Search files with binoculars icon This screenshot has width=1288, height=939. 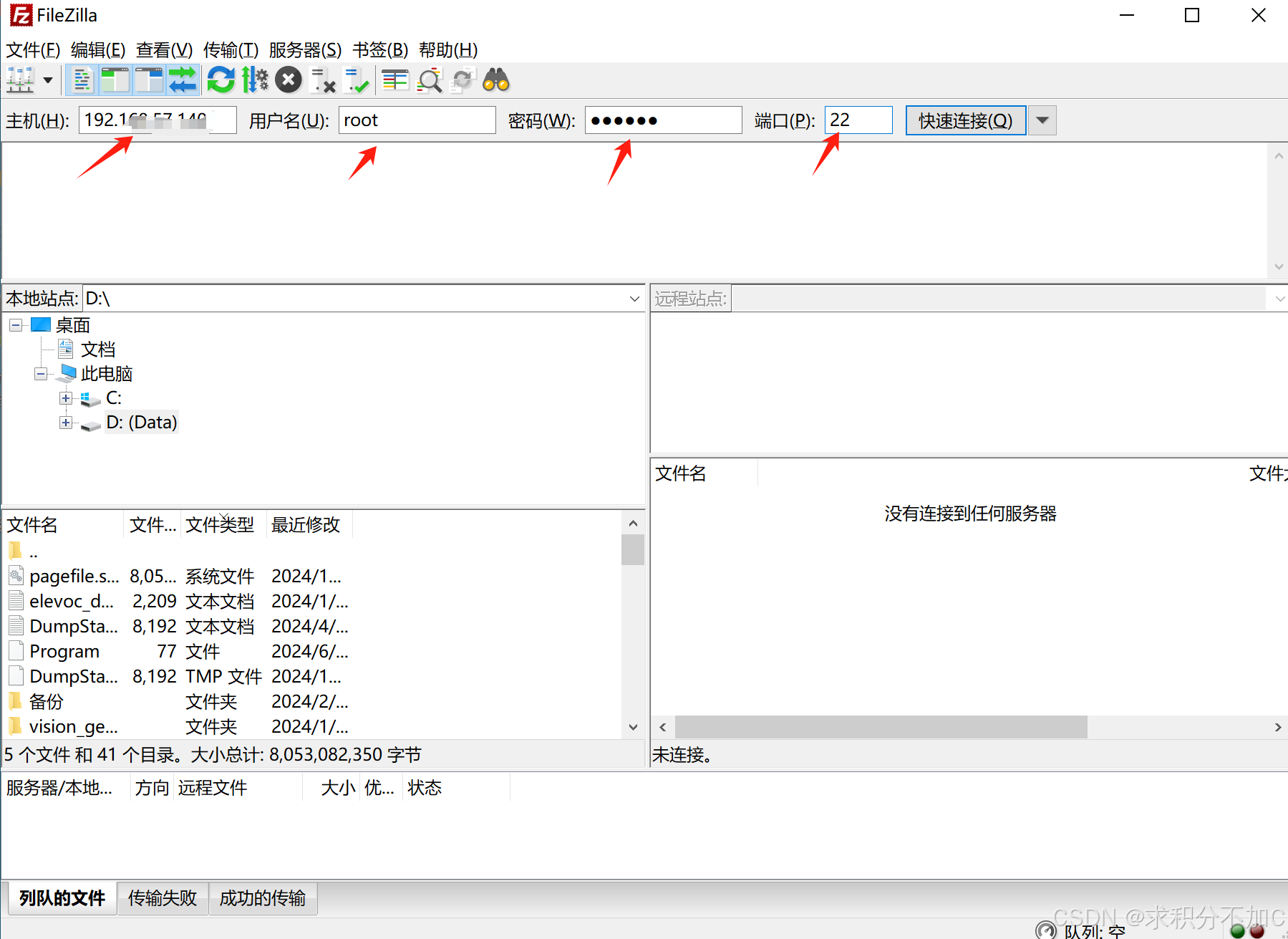coord(496,80)
